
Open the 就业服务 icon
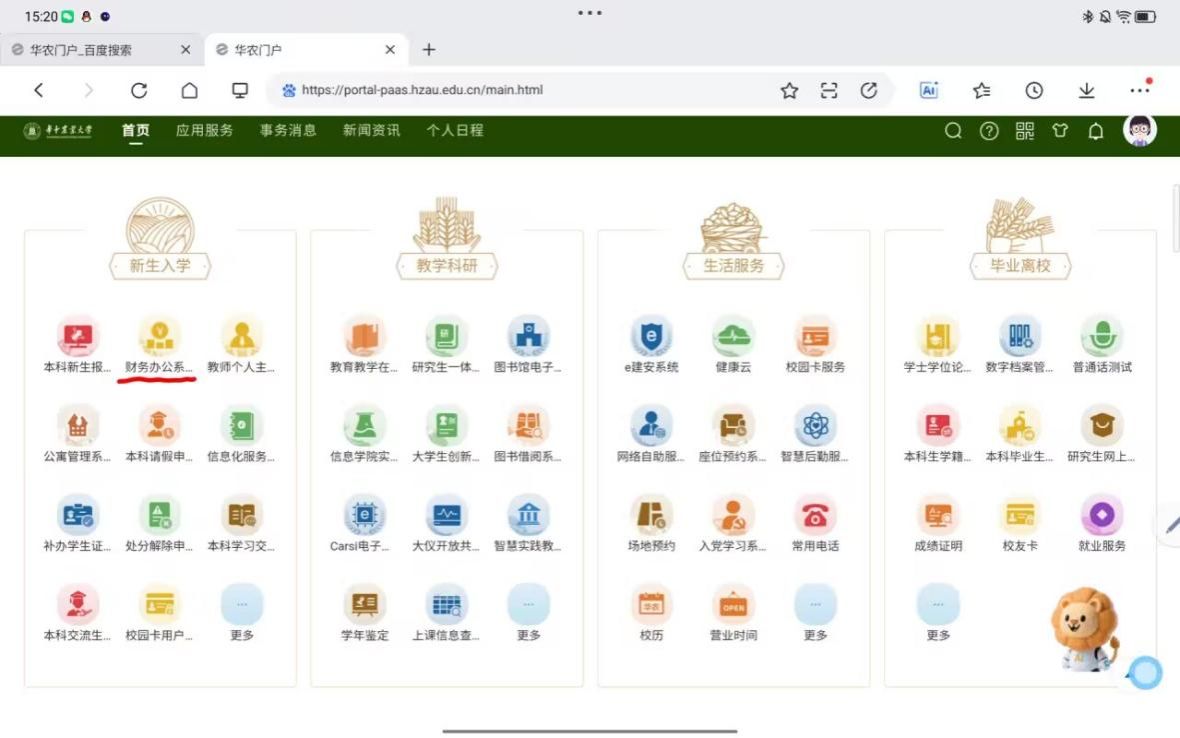coord(1102,516)
